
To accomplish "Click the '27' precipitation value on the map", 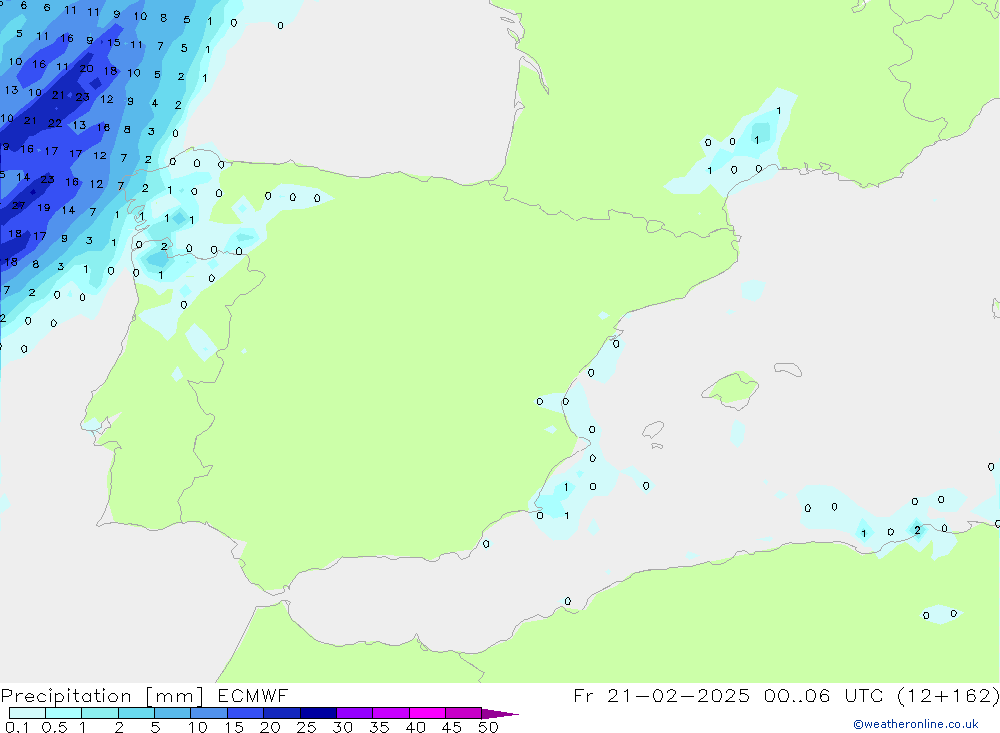I will click(x=18, y=205).
